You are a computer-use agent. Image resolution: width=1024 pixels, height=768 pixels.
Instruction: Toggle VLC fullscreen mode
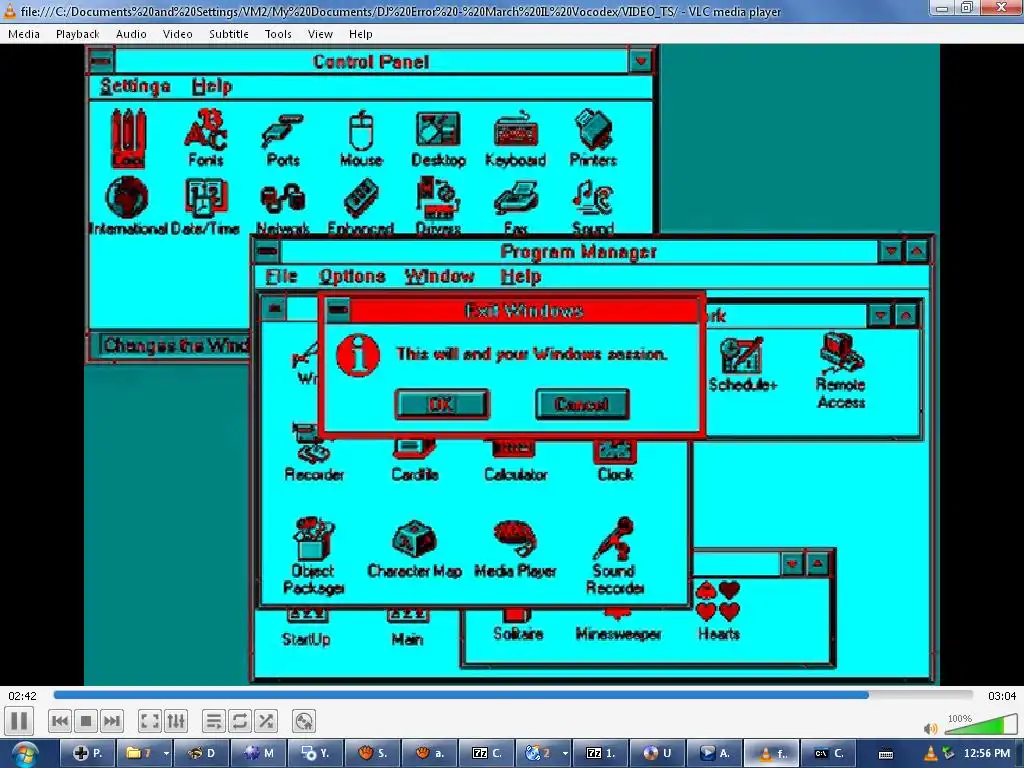[x=150, y=722]
